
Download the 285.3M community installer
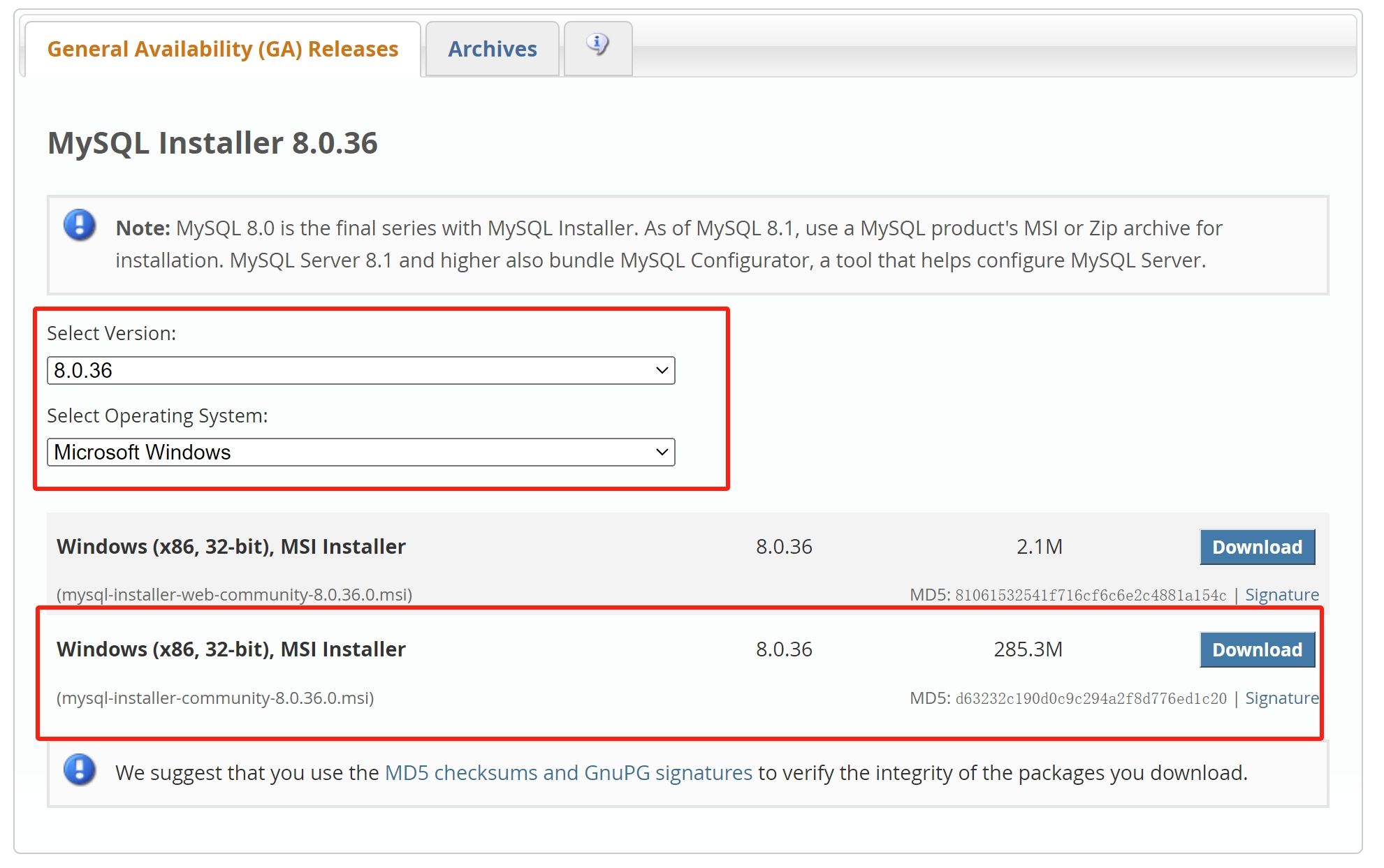[1257, 649]
